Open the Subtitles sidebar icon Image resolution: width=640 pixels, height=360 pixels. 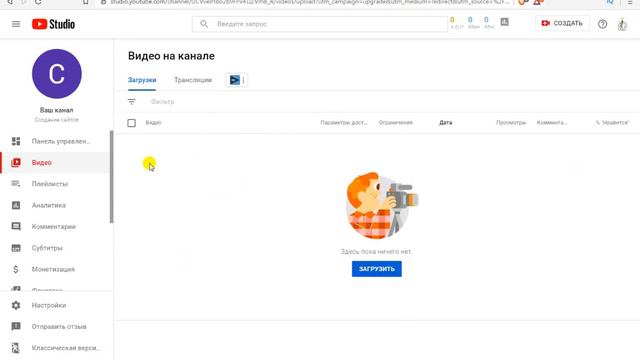pos(16,248)
